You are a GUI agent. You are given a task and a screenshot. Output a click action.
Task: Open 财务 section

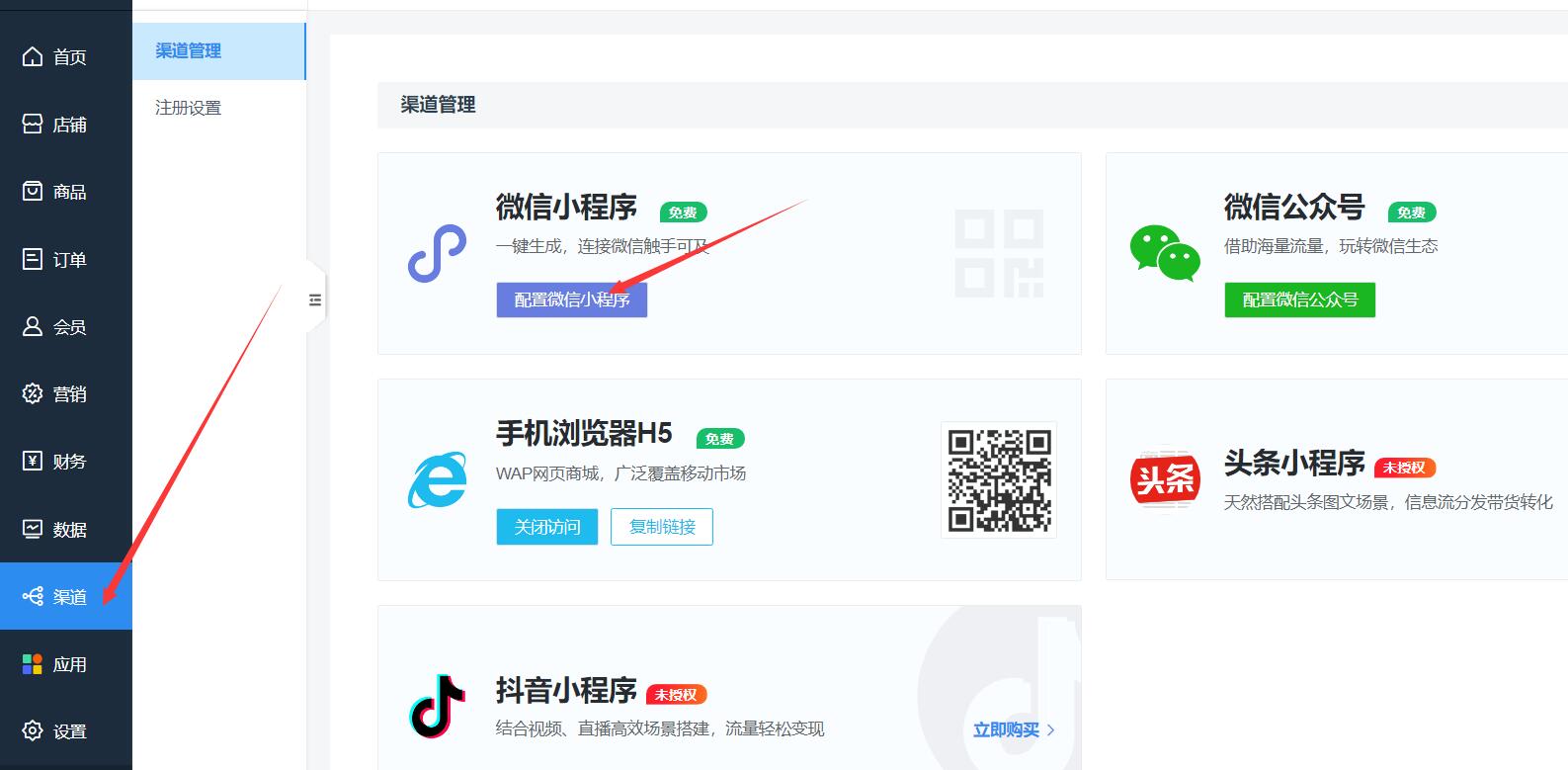(66, 461)
